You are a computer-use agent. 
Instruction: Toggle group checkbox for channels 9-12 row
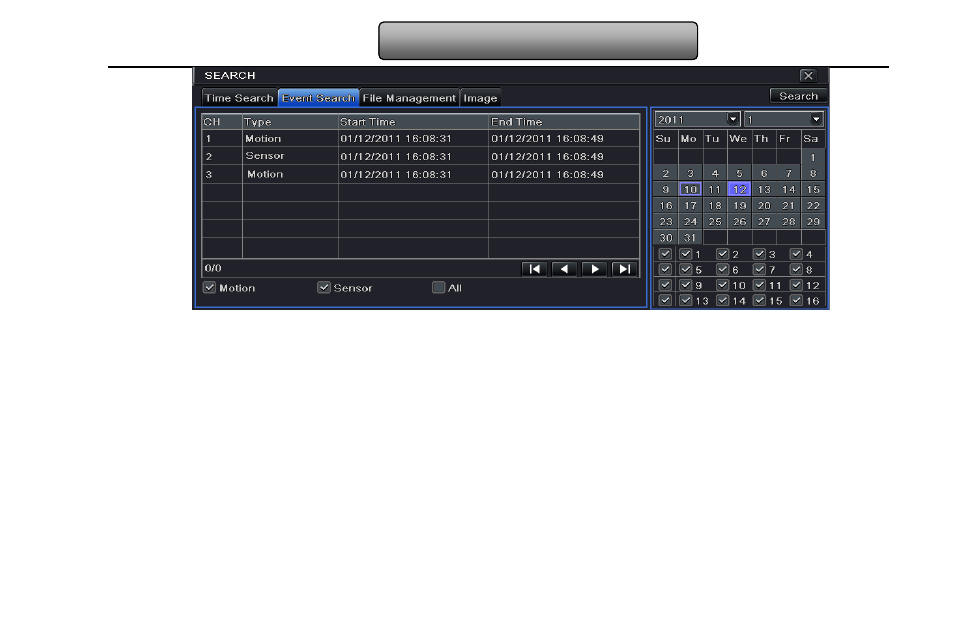tap(666, 285)
